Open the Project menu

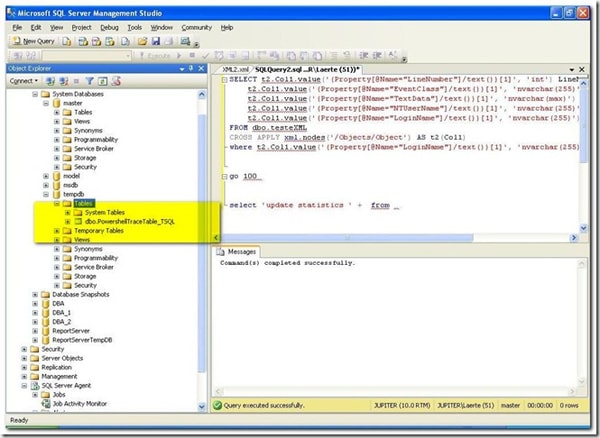pyautogui.click(x=82, y=28)
